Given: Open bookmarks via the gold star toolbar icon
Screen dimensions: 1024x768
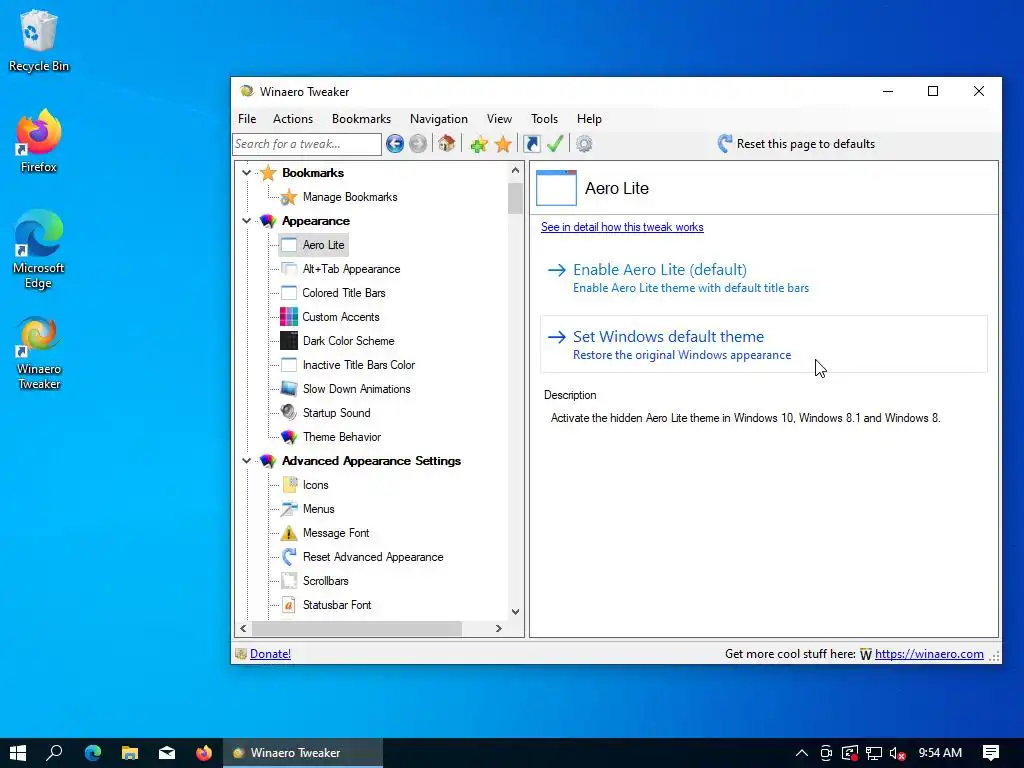Looking at the screenshot, I should click(503, 144).
